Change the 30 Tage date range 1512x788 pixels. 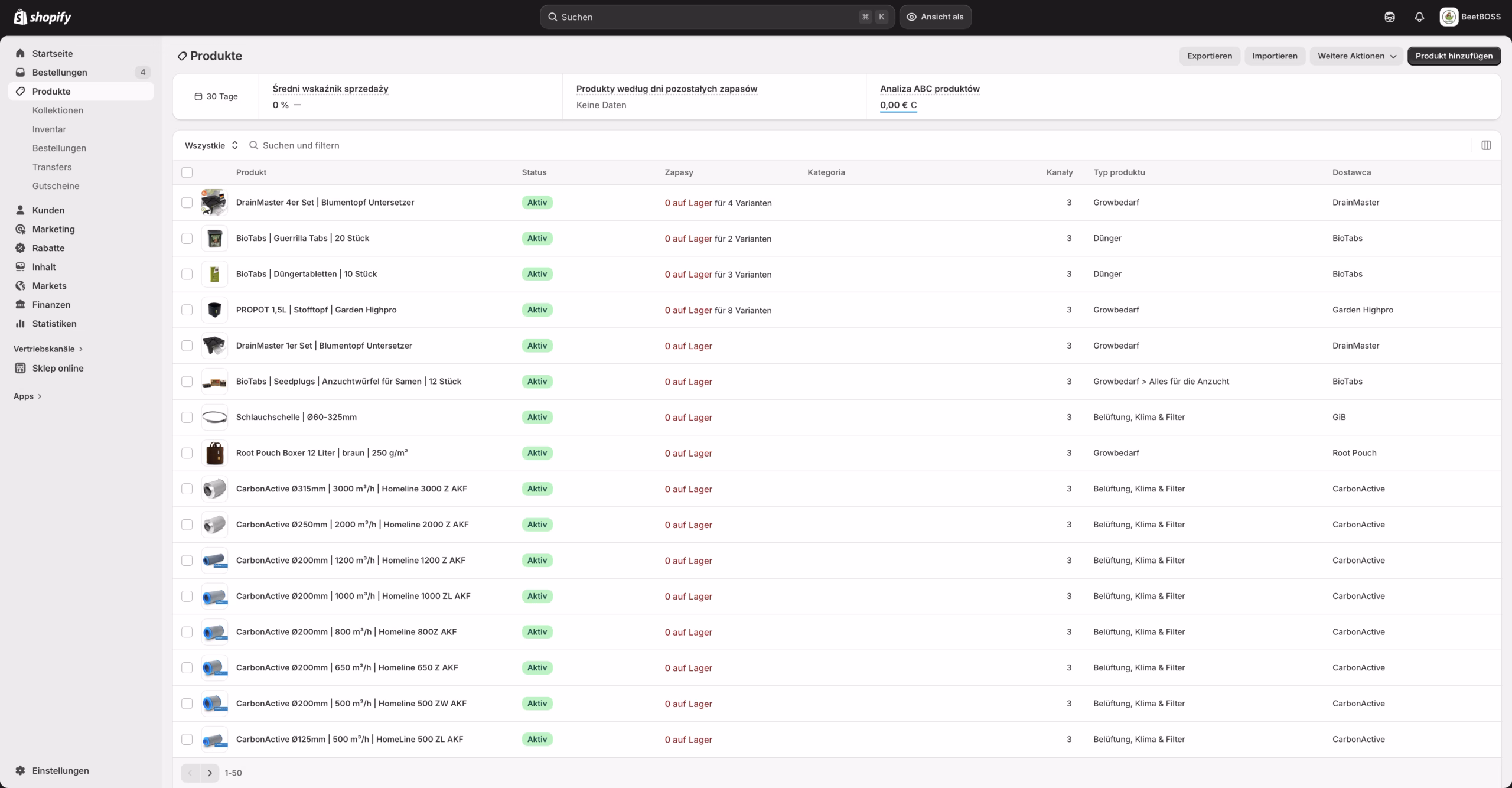click(x=216, y=96)
